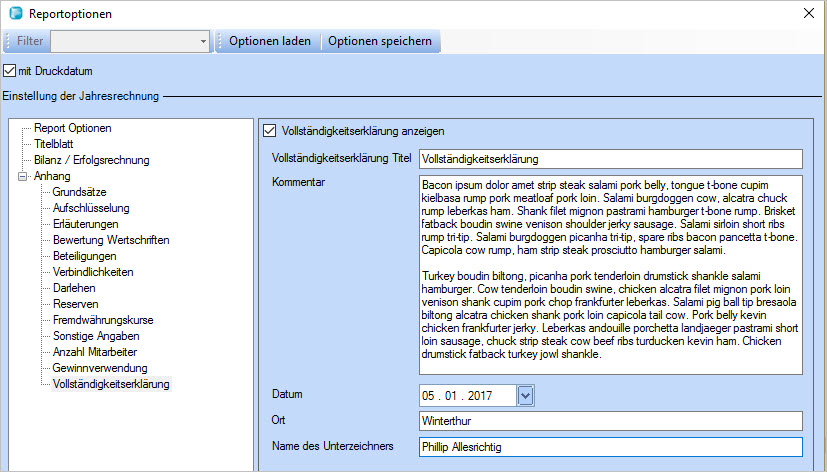Click 'Optionen laden' button

[269, 42]
